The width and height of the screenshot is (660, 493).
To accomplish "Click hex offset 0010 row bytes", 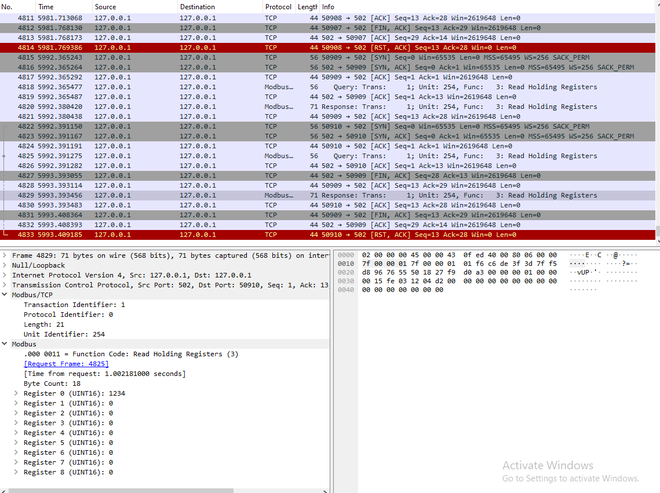I will click(x=459, y=264).
